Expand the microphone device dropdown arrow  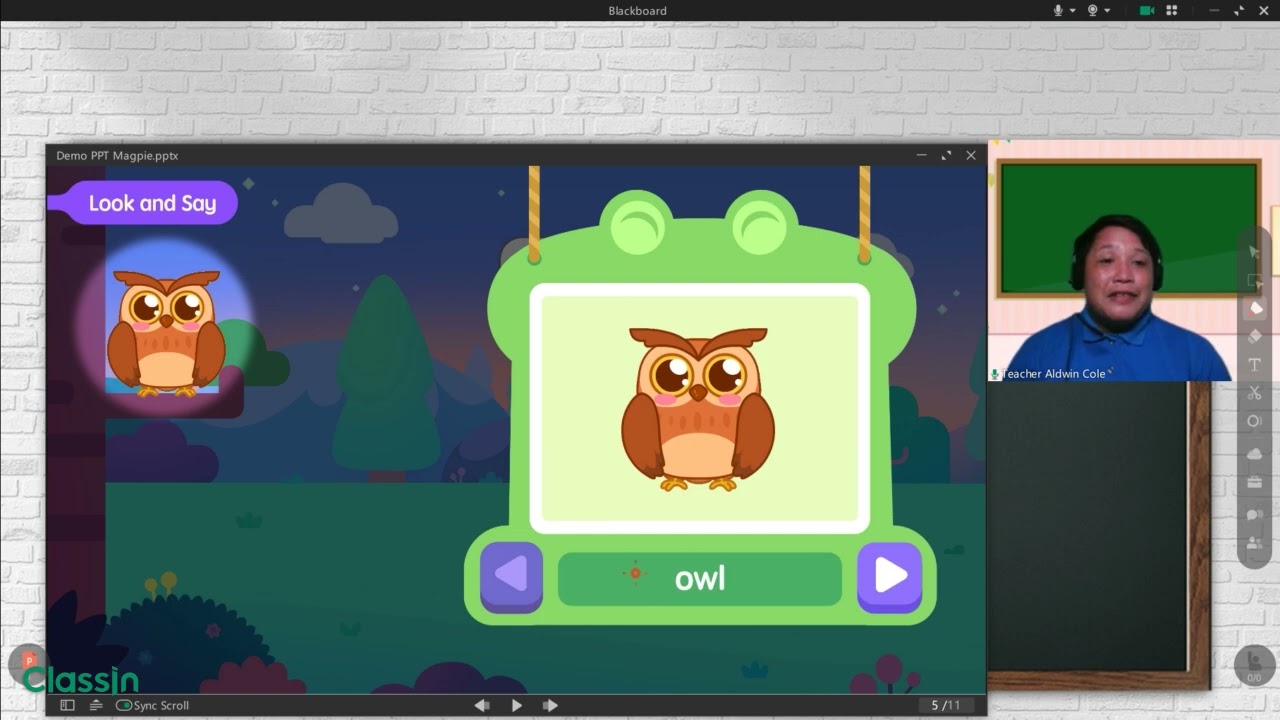pos(1072,11)
